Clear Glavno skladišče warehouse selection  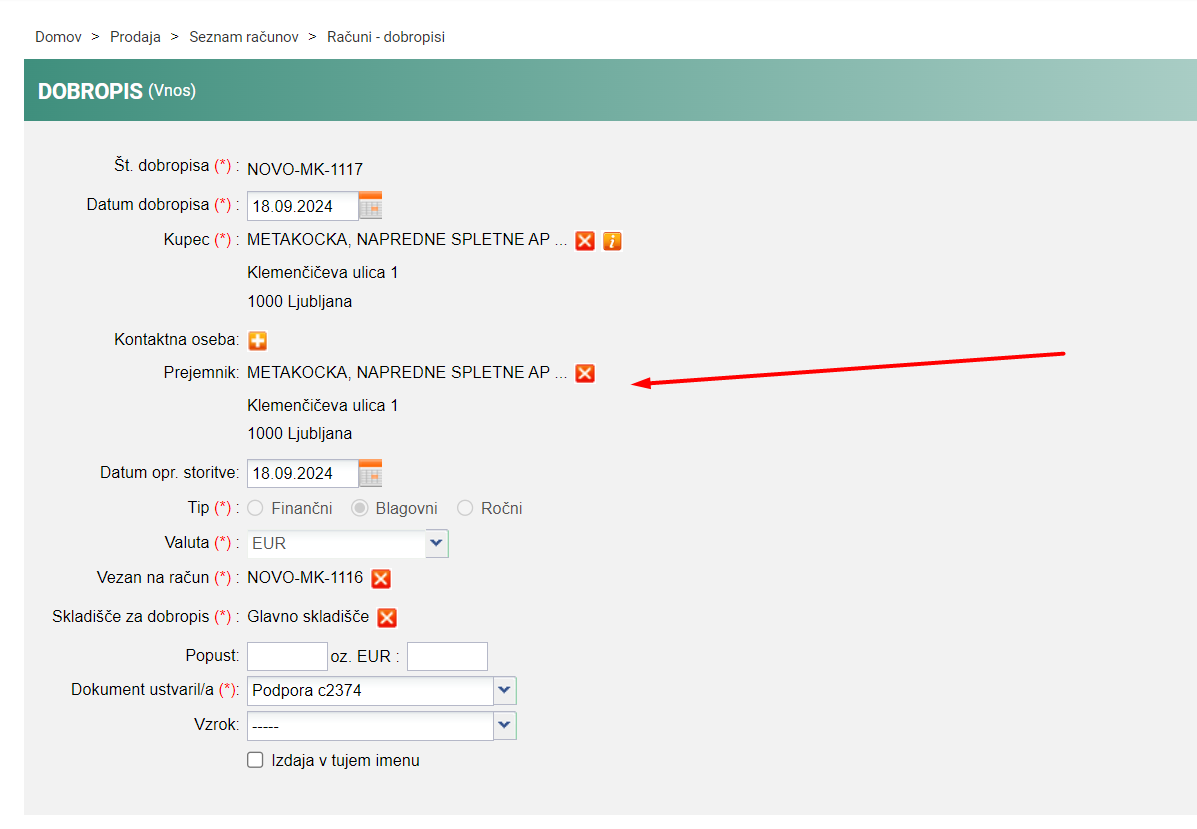tap(387, 617)
